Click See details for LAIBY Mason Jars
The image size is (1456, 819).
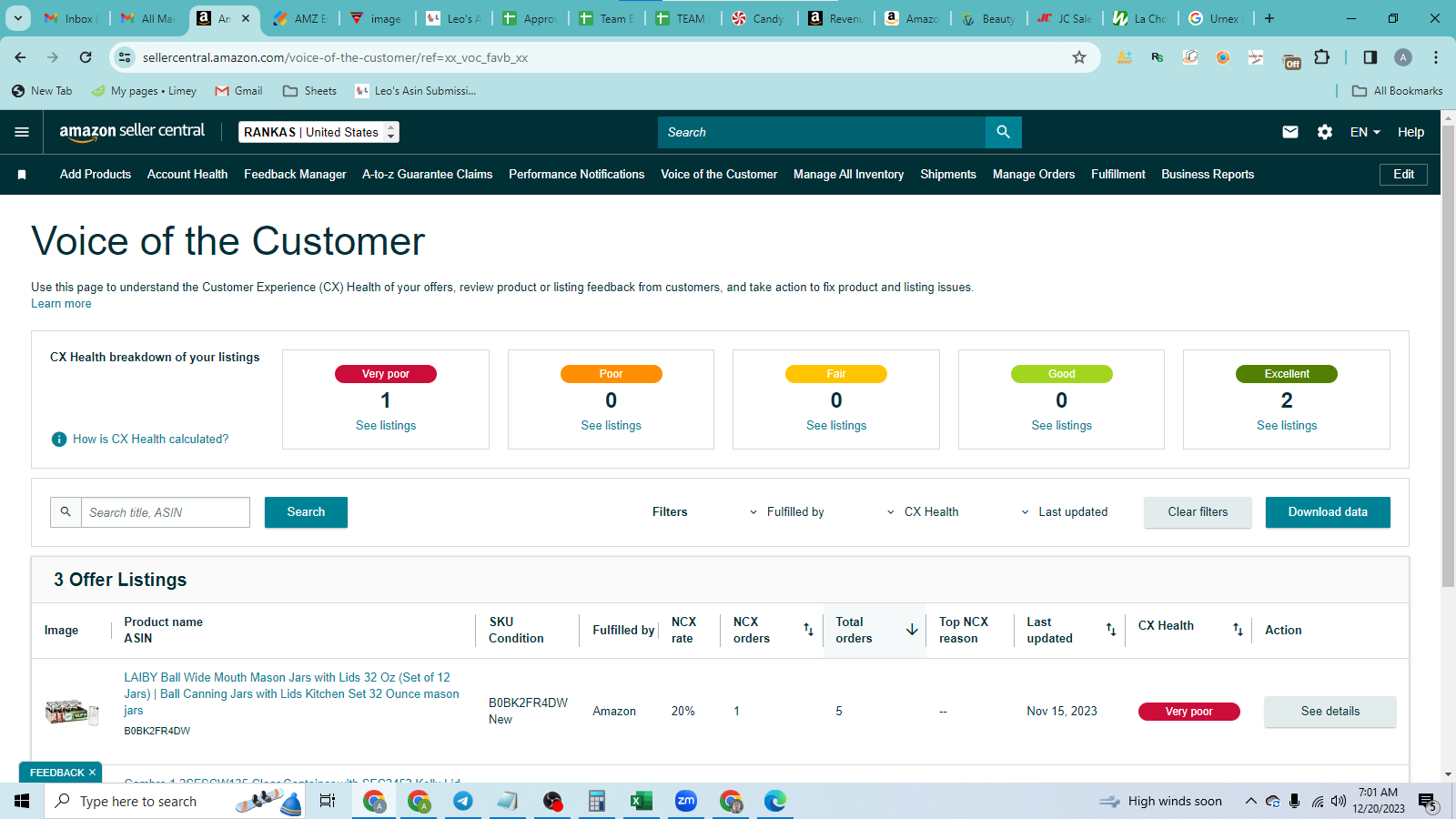1330,712
